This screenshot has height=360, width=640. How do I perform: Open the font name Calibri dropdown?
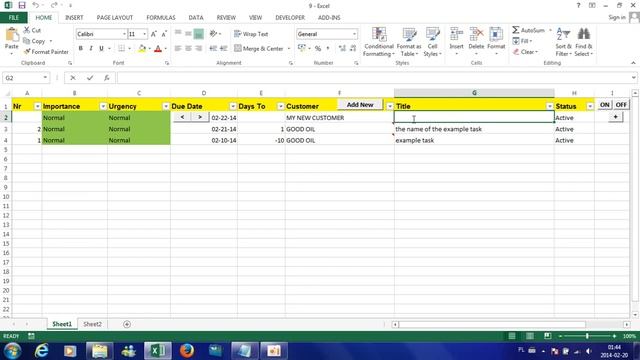pyautogui.click(x=124, y=34)
